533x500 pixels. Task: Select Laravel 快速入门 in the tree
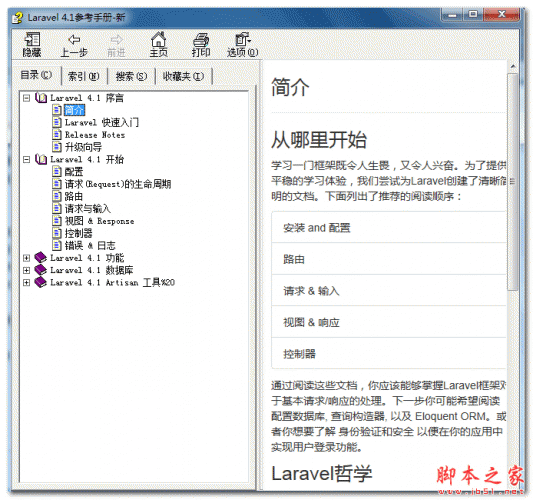(102, 122)
